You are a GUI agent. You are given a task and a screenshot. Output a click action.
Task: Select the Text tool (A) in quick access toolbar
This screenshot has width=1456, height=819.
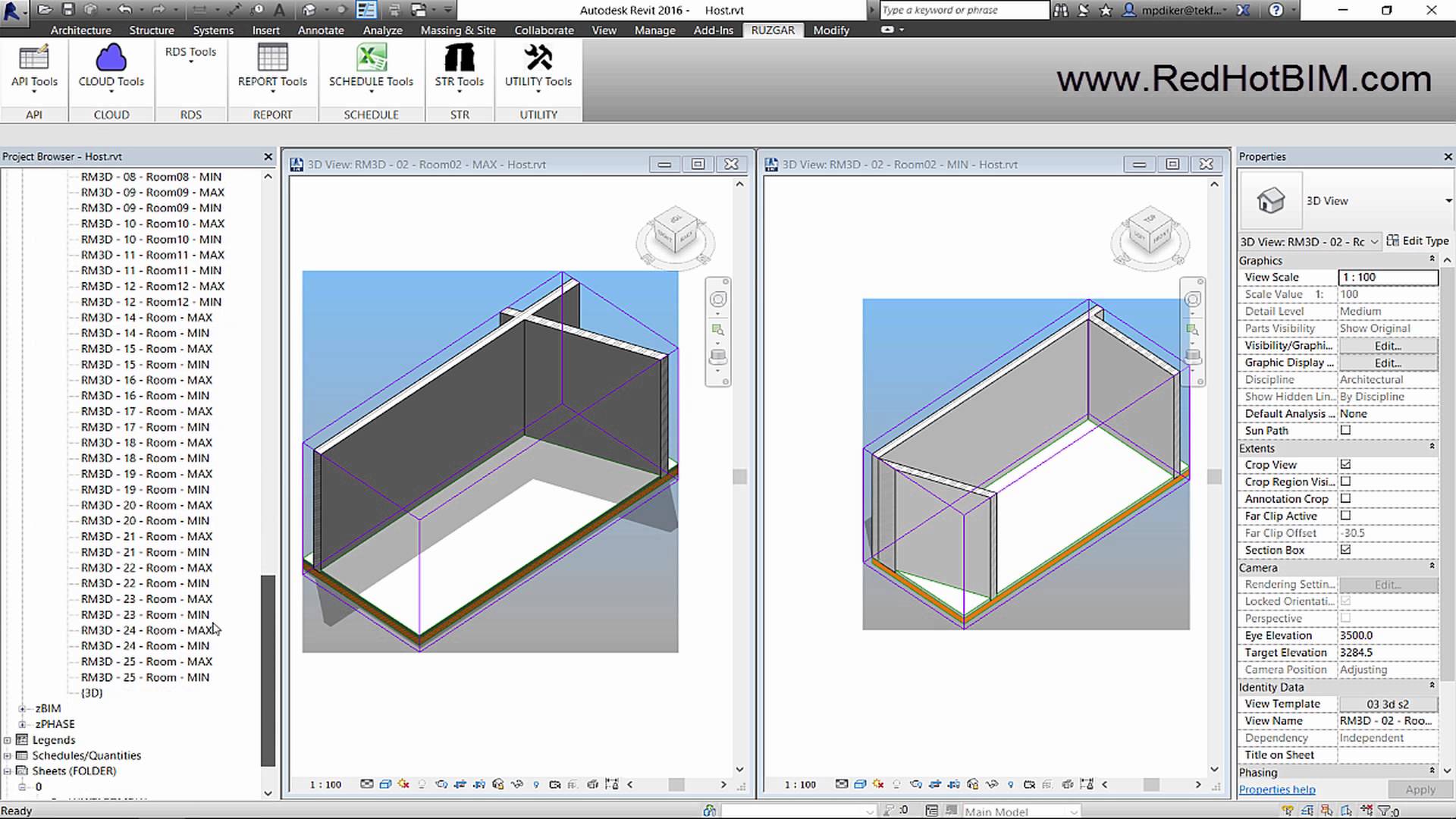[280, 10]
